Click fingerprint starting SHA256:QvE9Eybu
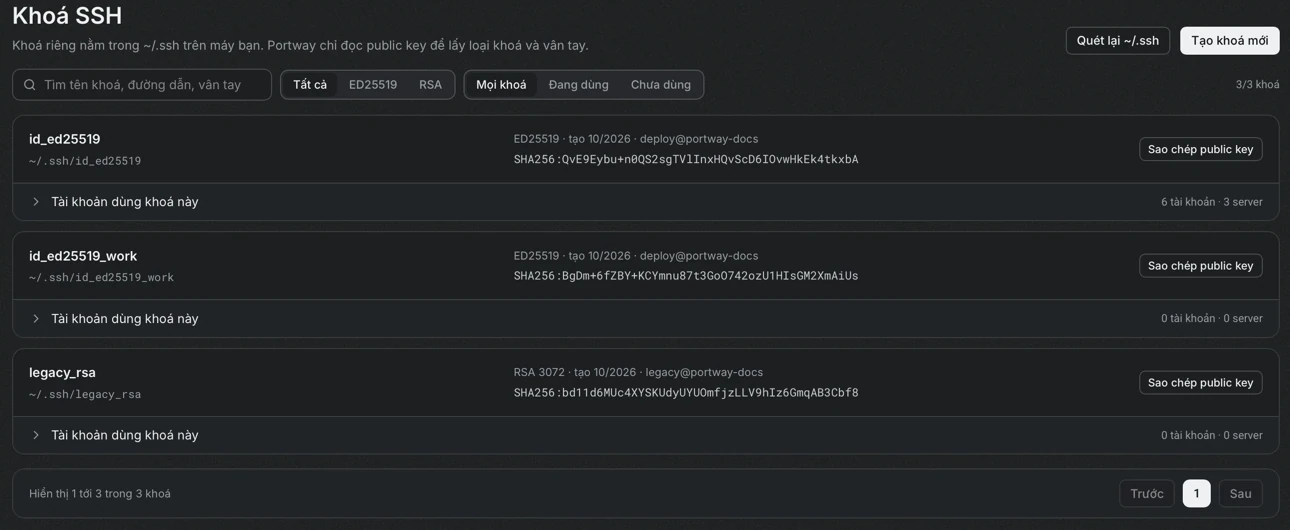This screenshot has width=1290, height=530. (x=686, y=159)
